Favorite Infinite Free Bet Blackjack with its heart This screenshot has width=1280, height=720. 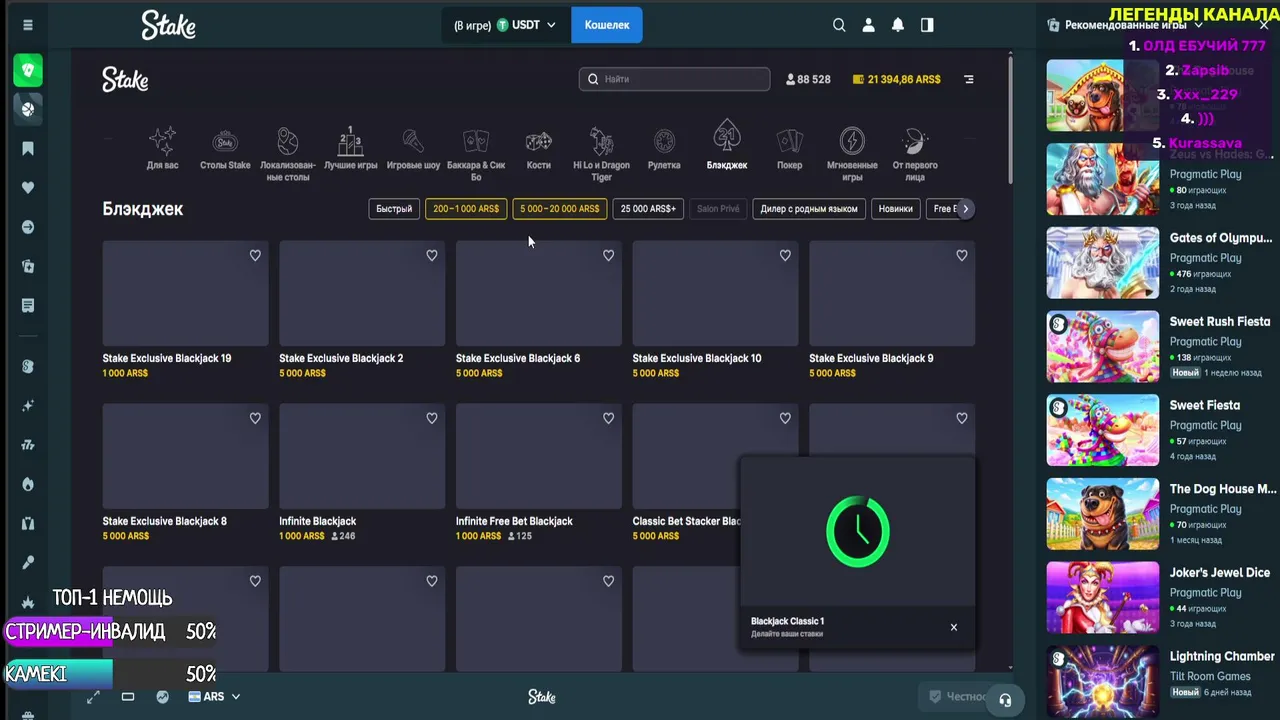pyautogui.click(x=608, y=418)
